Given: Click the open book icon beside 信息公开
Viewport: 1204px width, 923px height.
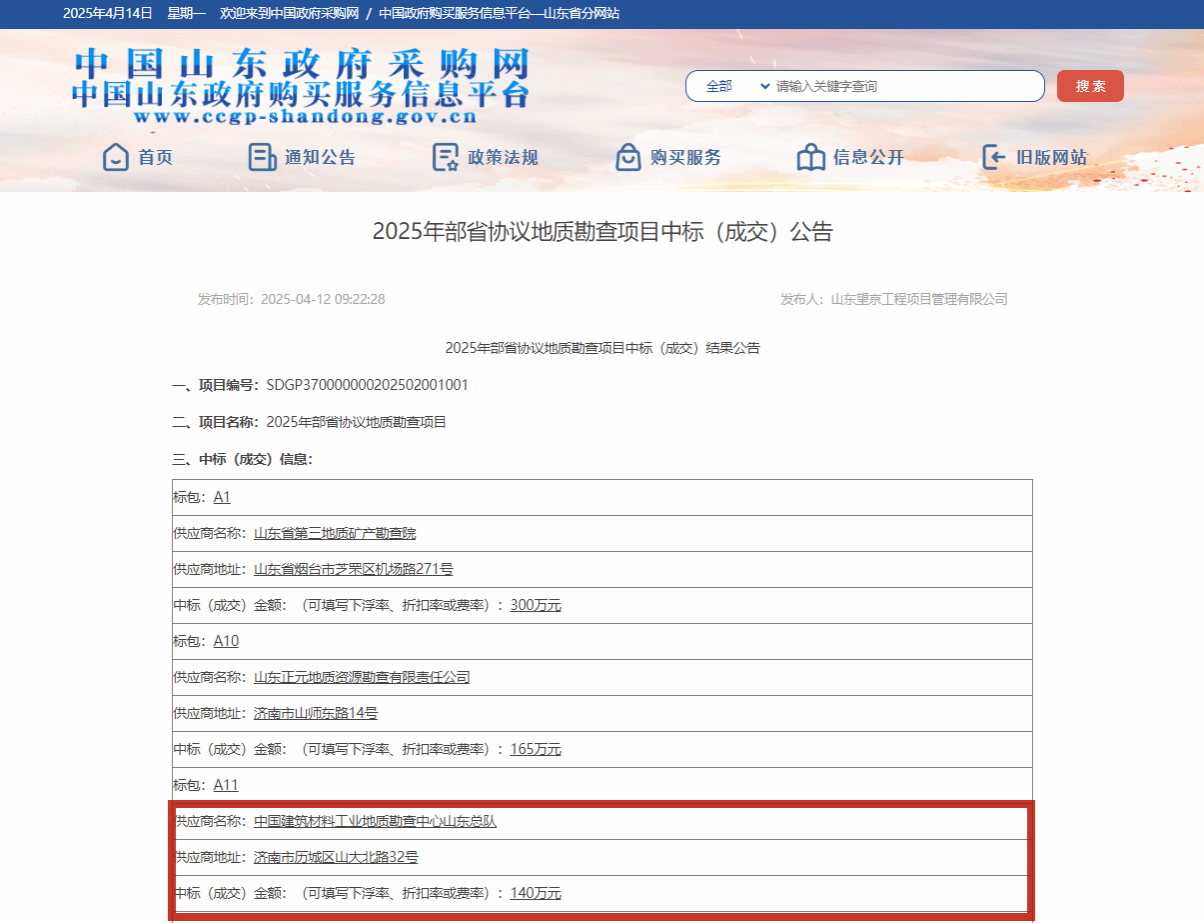Looking at the screenshot, I should tap(810, 157).
